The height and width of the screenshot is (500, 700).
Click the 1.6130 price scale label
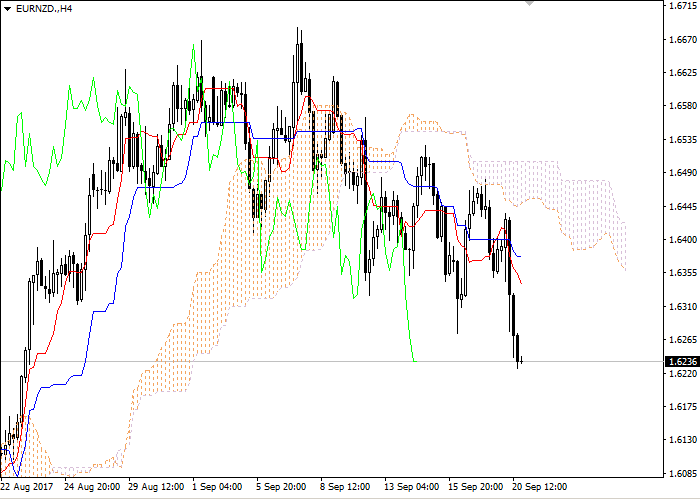tap(683, 440)
